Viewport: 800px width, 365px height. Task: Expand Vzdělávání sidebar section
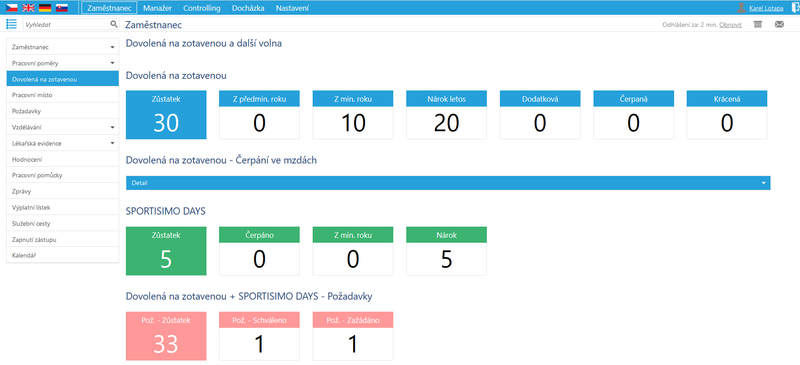click(x=62, y=127)
